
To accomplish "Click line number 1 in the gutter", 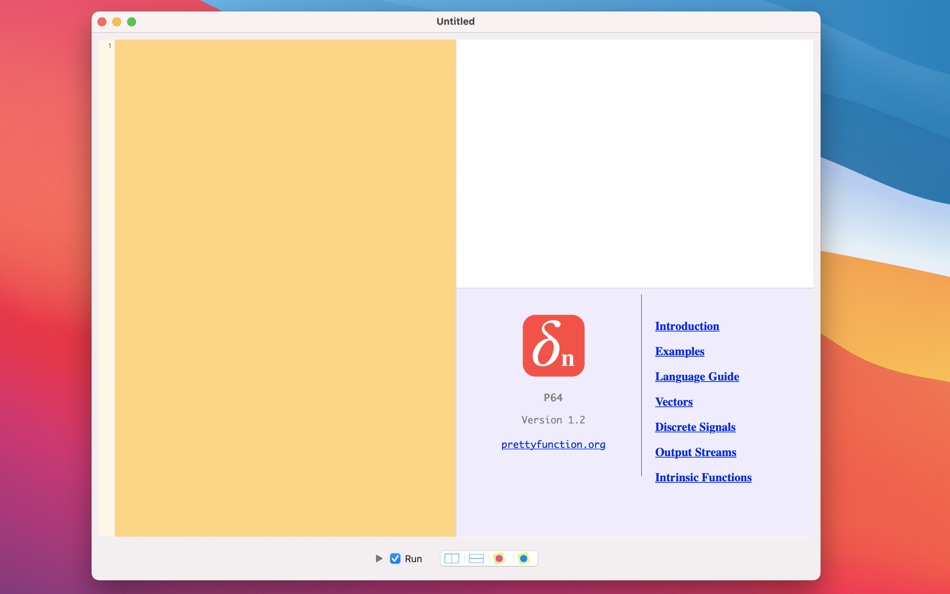I will click(x=110, y=45).
